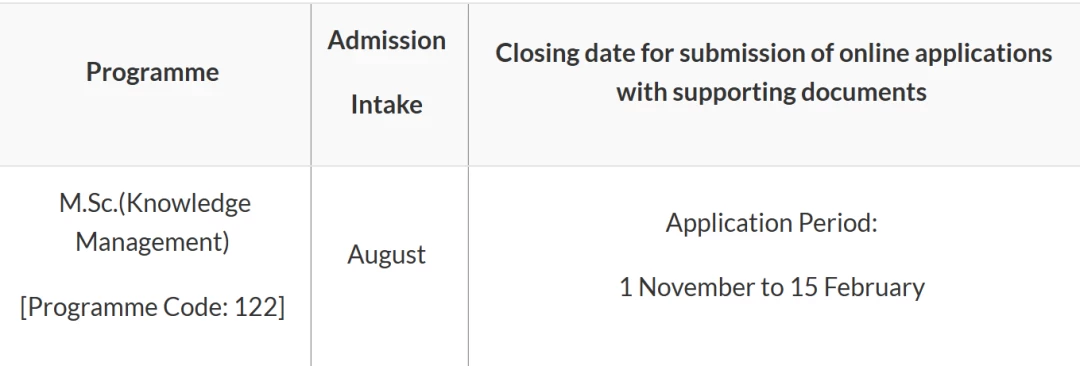Click the word Management) in programme cell
The width and height of the screenshot is (1080, 366).
point(152,243)
